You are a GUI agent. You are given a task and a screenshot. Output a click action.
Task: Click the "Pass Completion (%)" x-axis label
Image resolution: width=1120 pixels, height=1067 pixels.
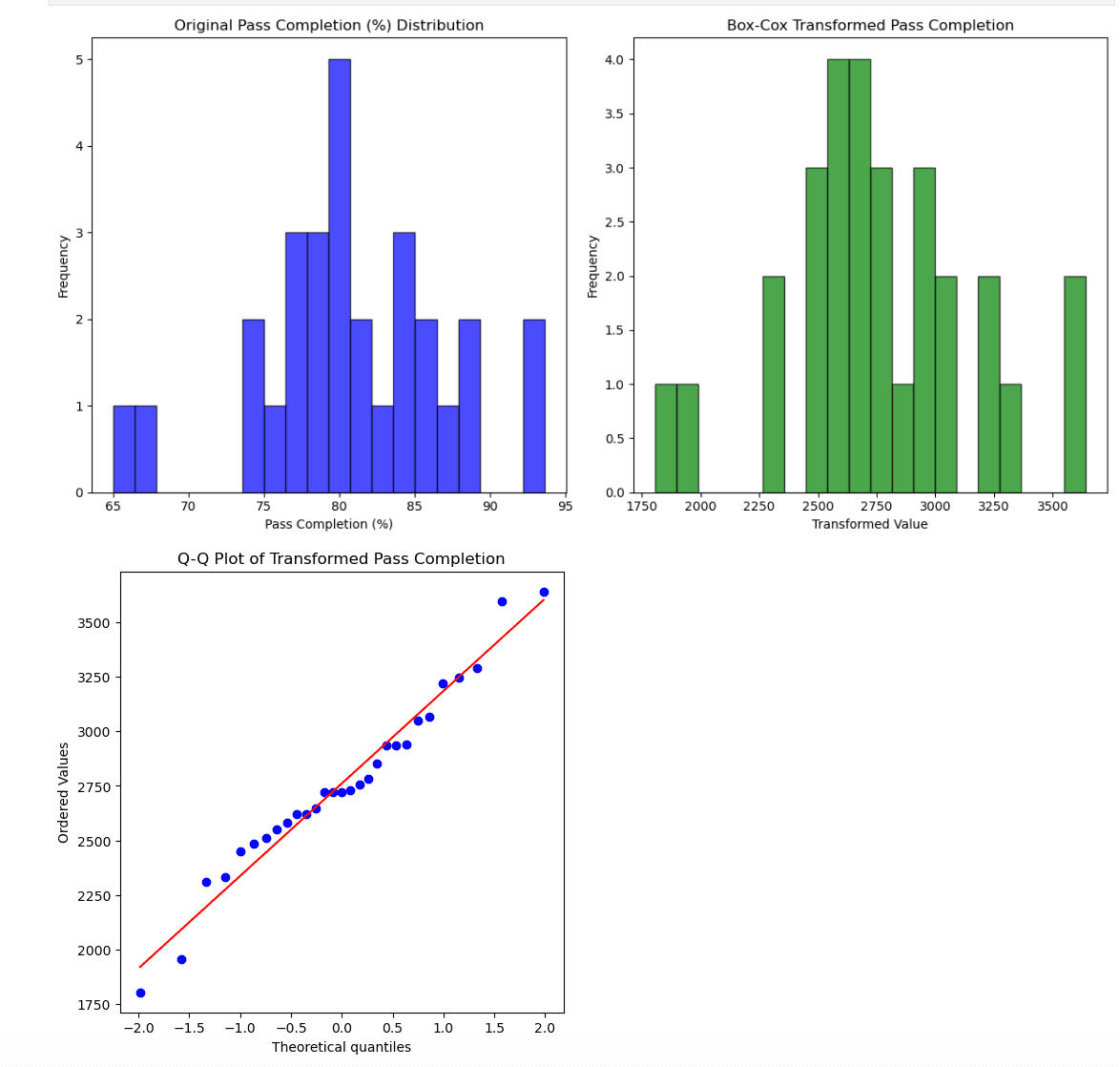tap(328, 524)
